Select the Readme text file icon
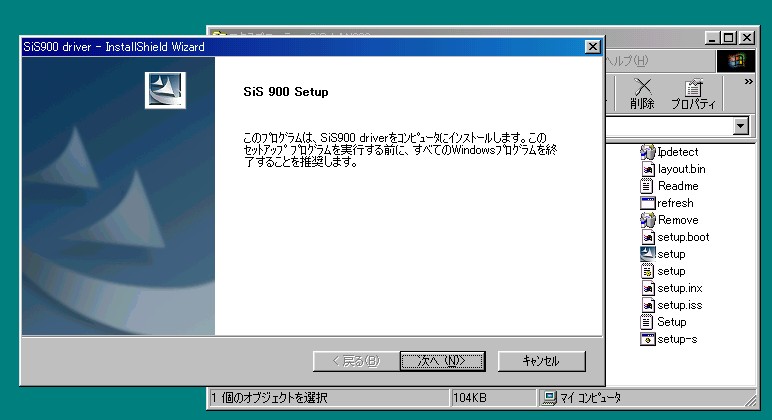This screenshot has height=420, width=772. click(x=647, y=186)
